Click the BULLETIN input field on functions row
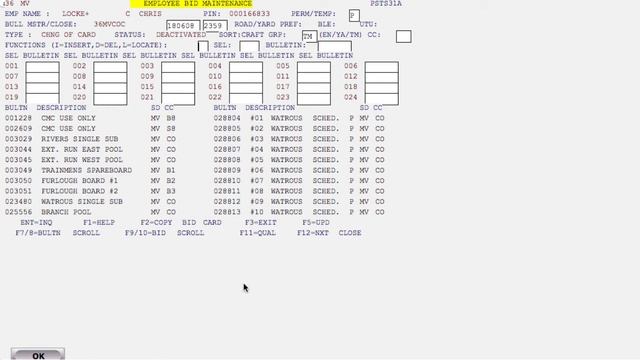The image size is (640, 360). click(335, 46)
